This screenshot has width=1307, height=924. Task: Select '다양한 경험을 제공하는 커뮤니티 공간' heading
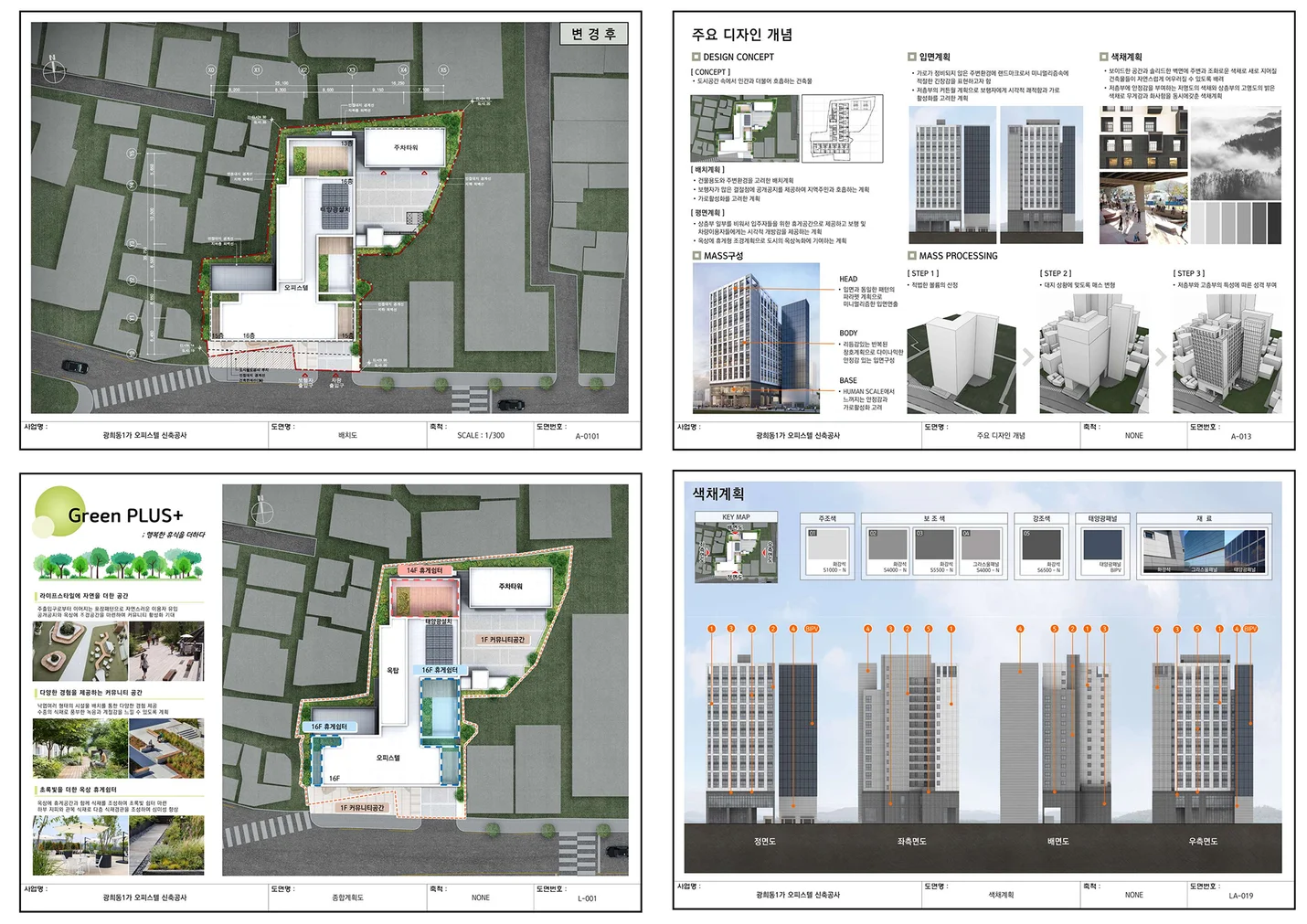[90, 693]
